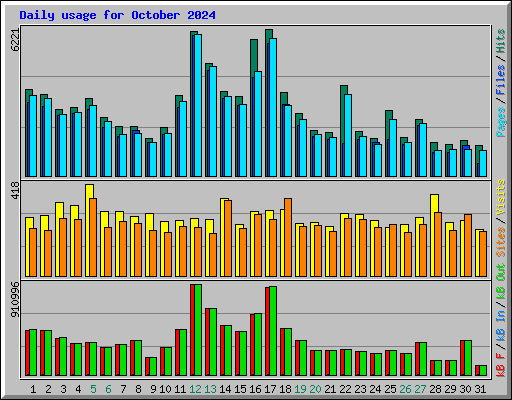The image size is (512, 400).
Task: Click the green kB Out bar for day 30
Action: point(468,358)
